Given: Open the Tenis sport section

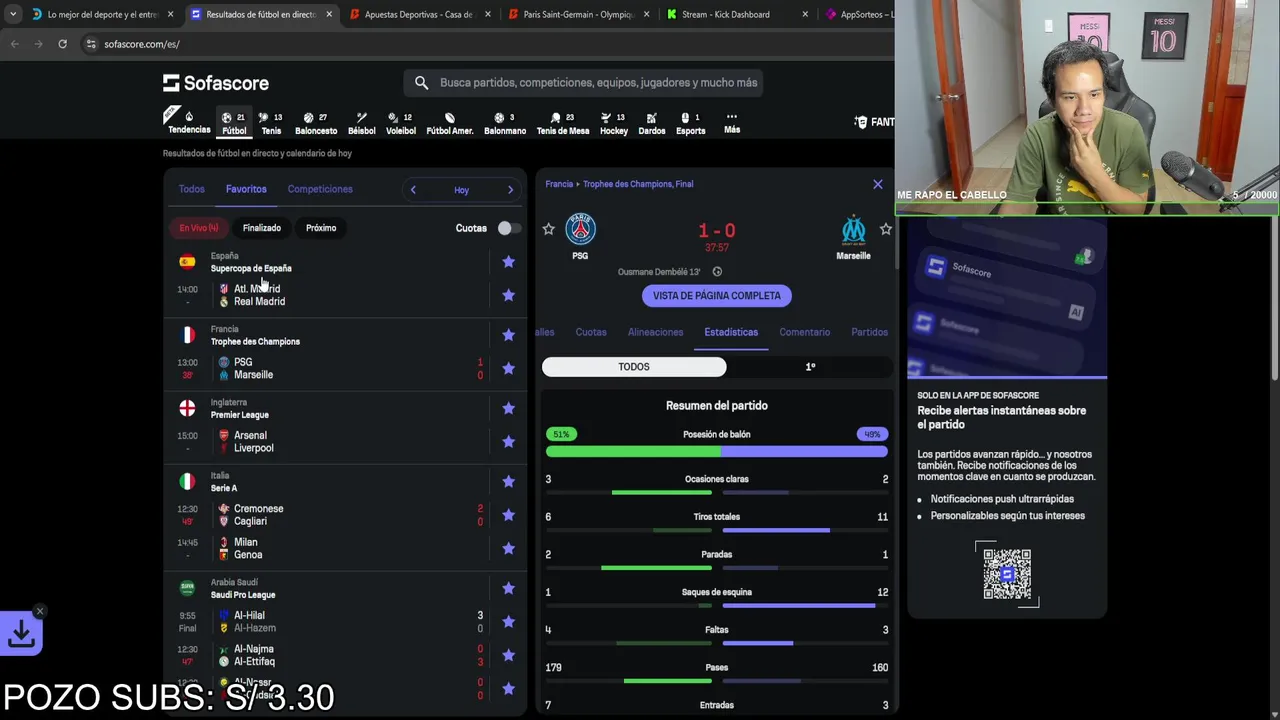Looking at the screenshot, I should [271, 122].
